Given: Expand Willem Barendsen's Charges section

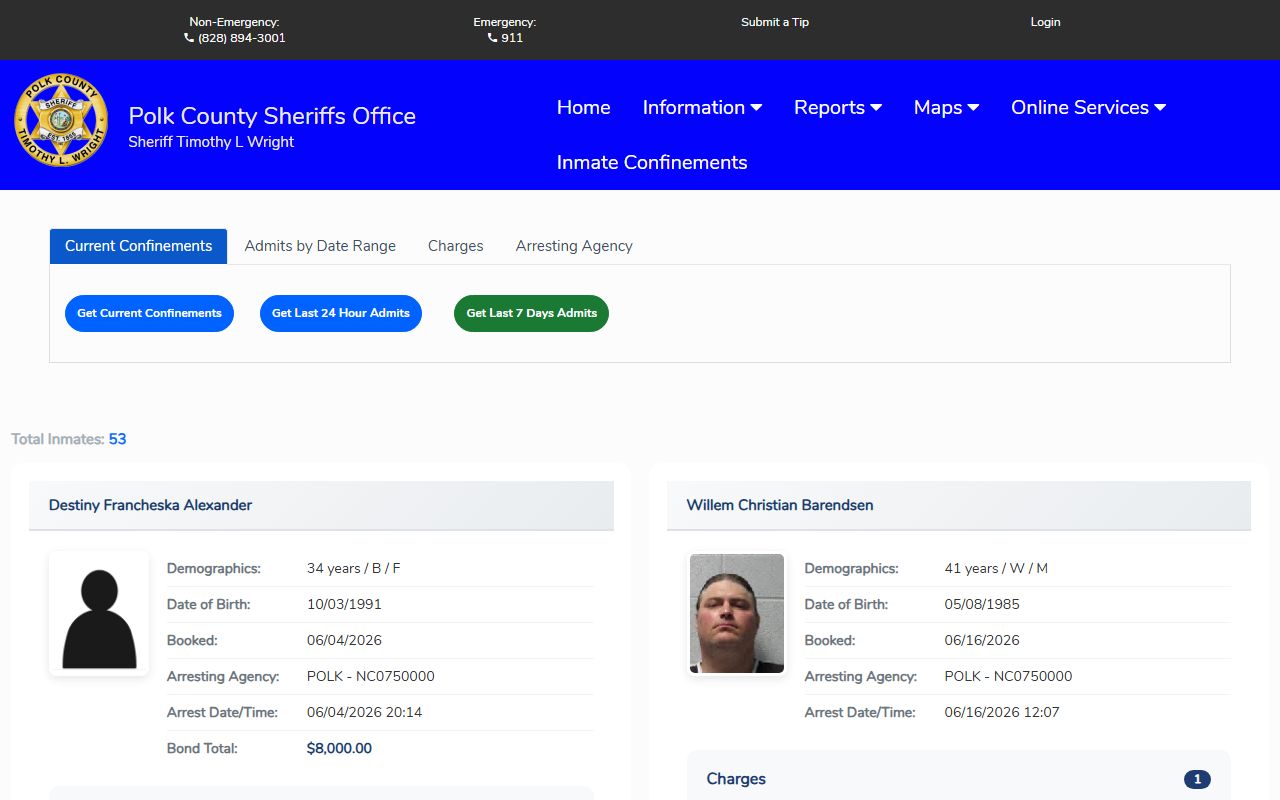Looking at the screenshot, I should point(958,779).
